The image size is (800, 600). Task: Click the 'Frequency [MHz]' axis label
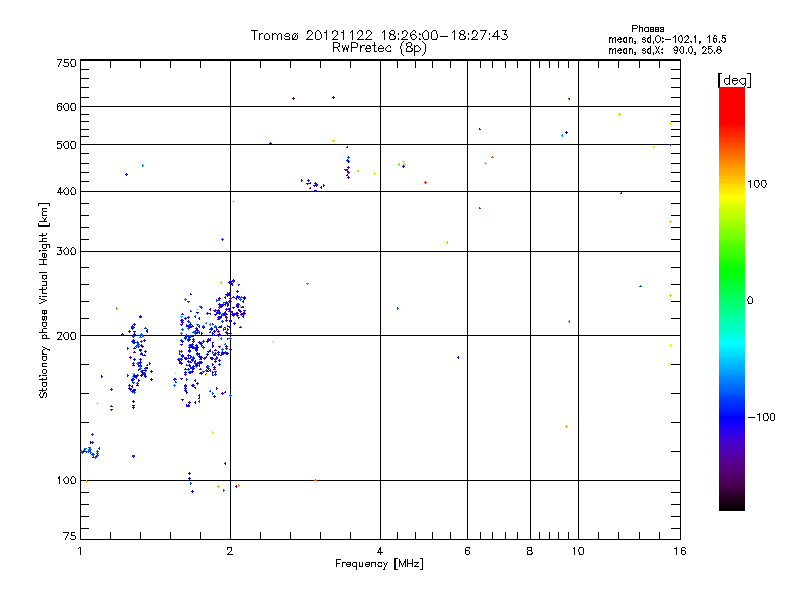pos(379,564)
